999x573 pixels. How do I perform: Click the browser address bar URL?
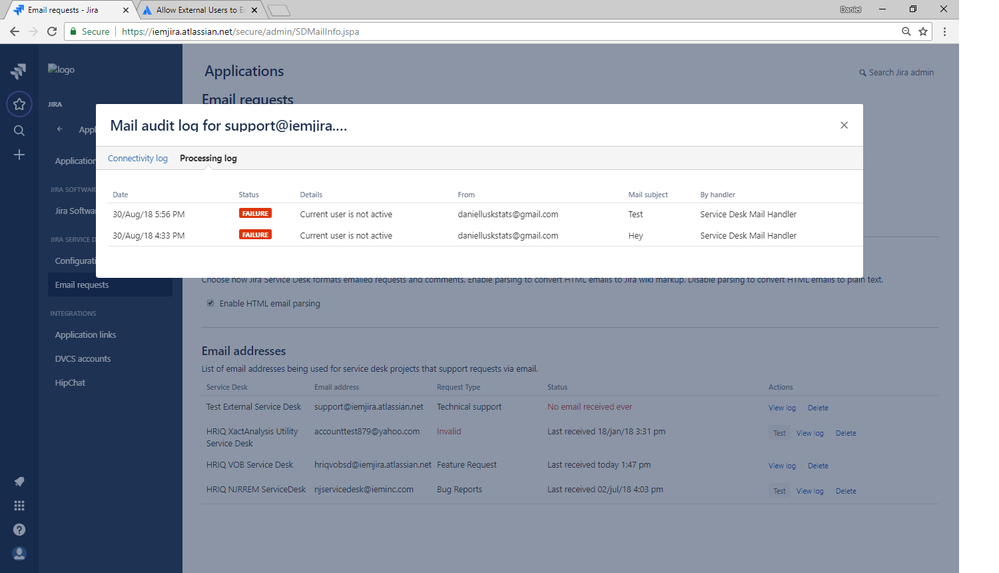(240, 31)
